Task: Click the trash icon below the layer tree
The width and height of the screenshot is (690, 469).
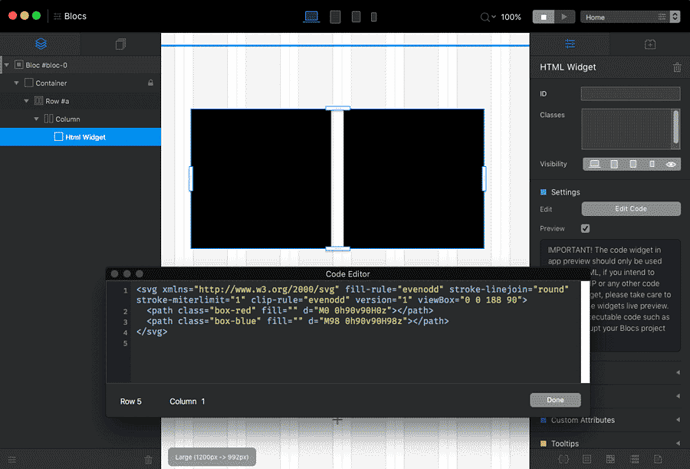Action: point(148,459)
